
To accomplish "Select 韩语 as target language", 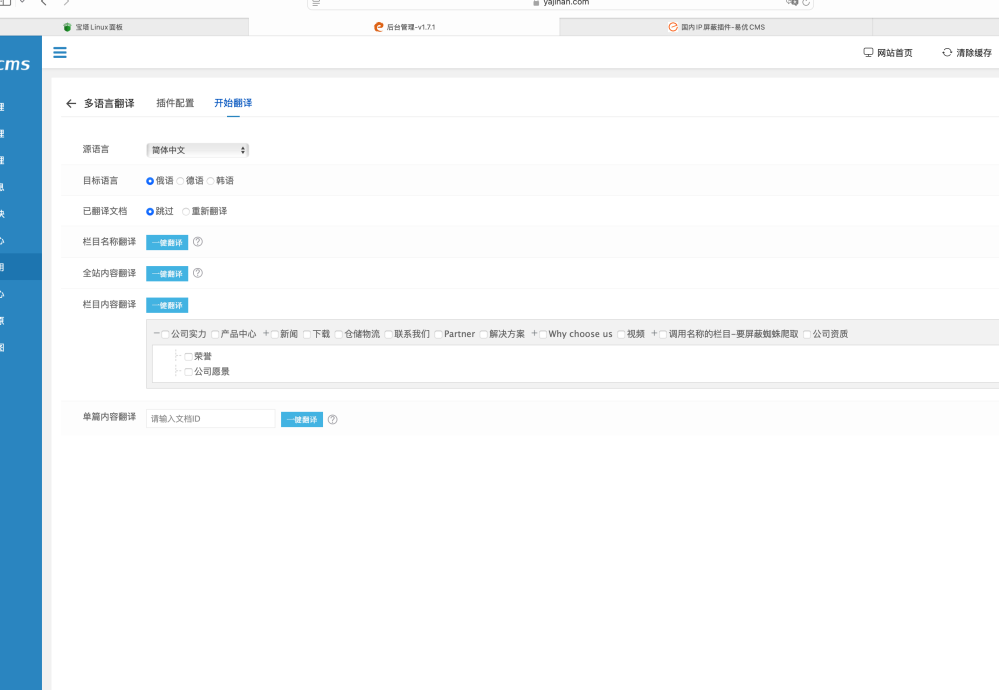I will click(x=210, y=181).
